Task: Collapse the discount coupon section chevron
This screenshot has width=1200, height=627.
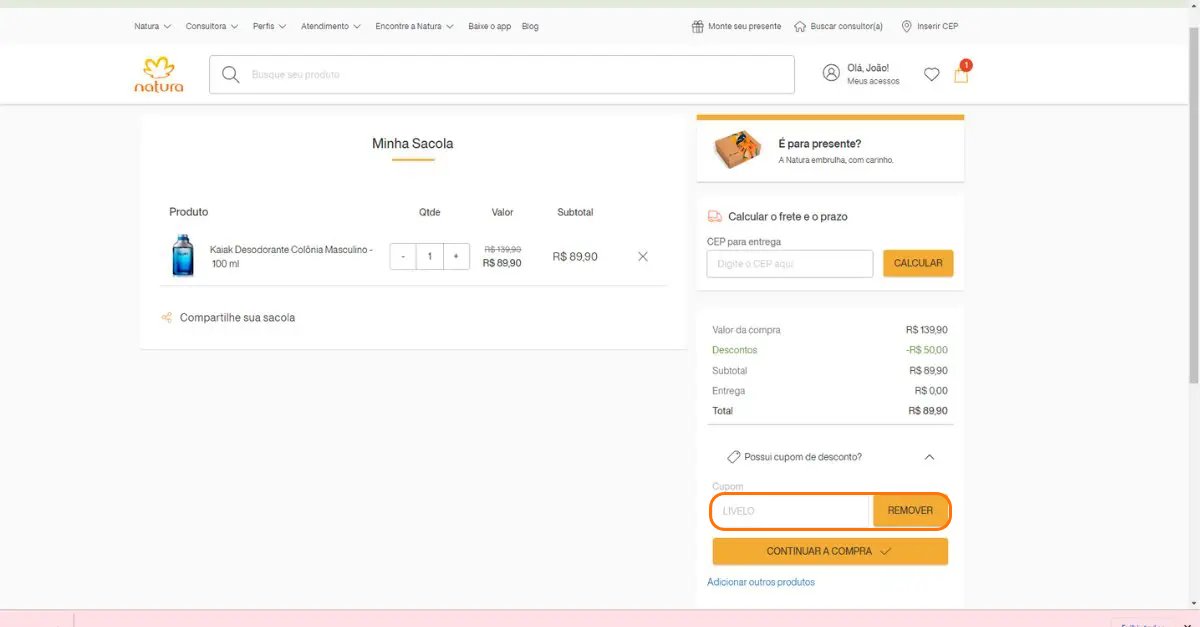Action: (929, 457)
